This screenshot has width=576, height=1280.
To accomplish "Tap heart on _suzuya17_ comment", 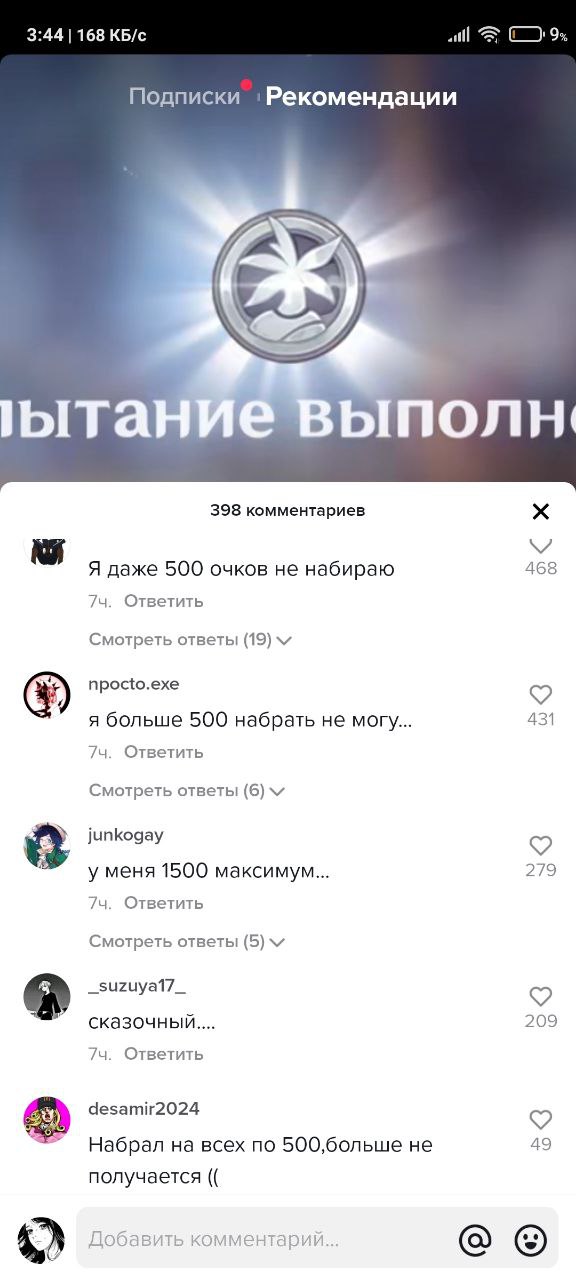I will [541, 997].
